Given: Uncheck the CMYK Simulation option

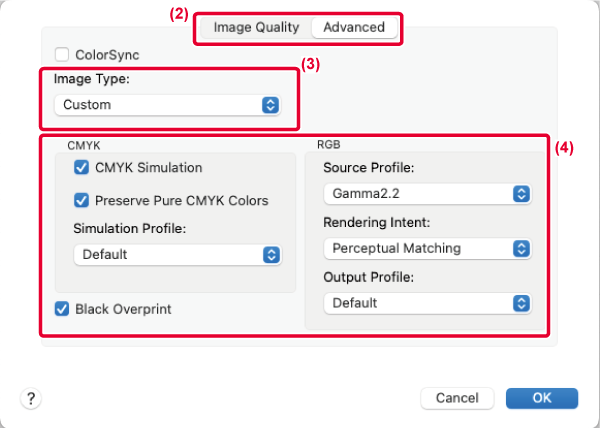Looking at the screenshot, I should (82, 168).
